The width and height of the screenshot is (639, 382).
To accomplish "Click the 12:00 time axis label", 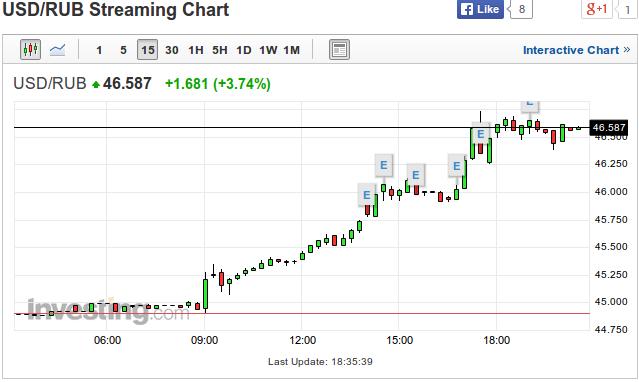I will tap(302, 340).
